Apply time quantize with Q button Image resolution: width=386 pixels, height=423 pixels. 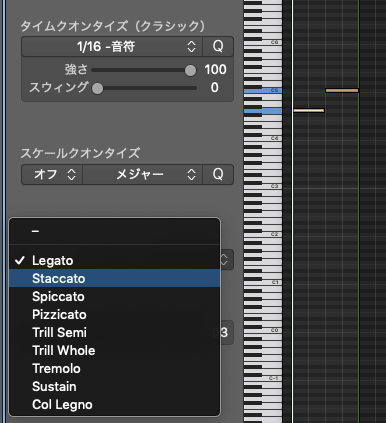(x=218, y=46)
